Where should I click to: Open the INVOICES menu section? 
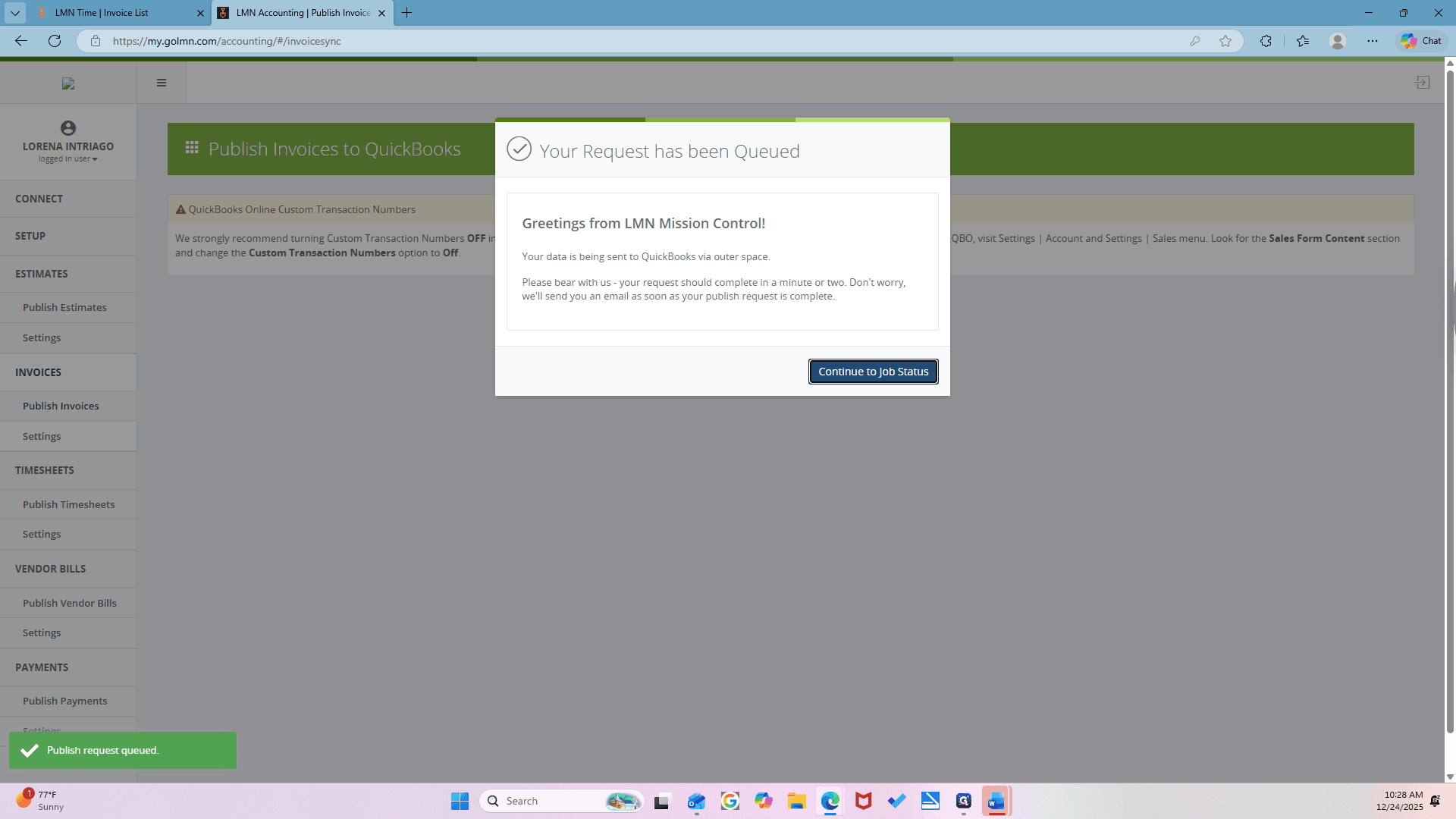(x=68, y=372)
